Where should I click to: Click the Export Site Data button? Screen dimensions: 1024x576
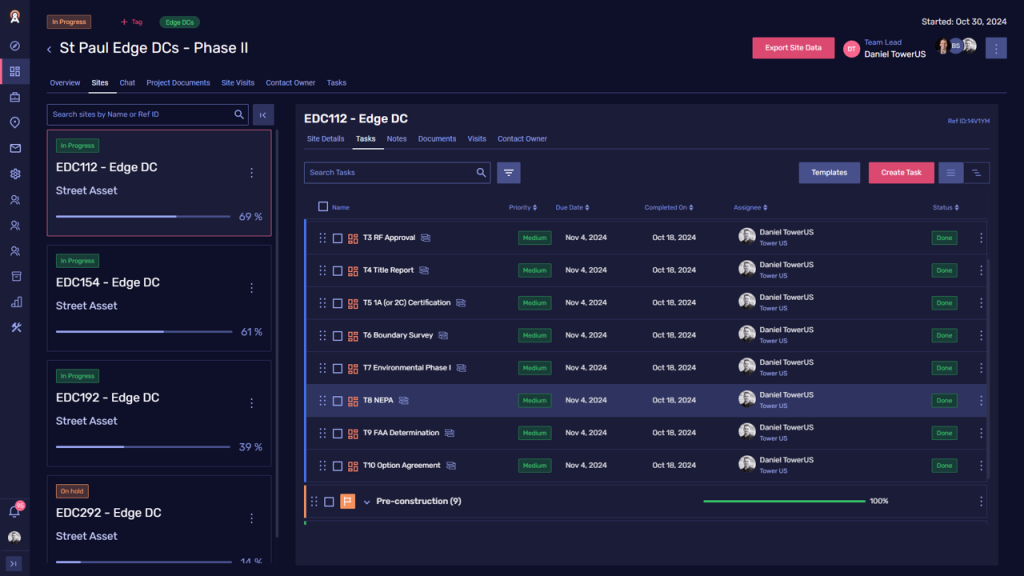[x=793, y=48]
